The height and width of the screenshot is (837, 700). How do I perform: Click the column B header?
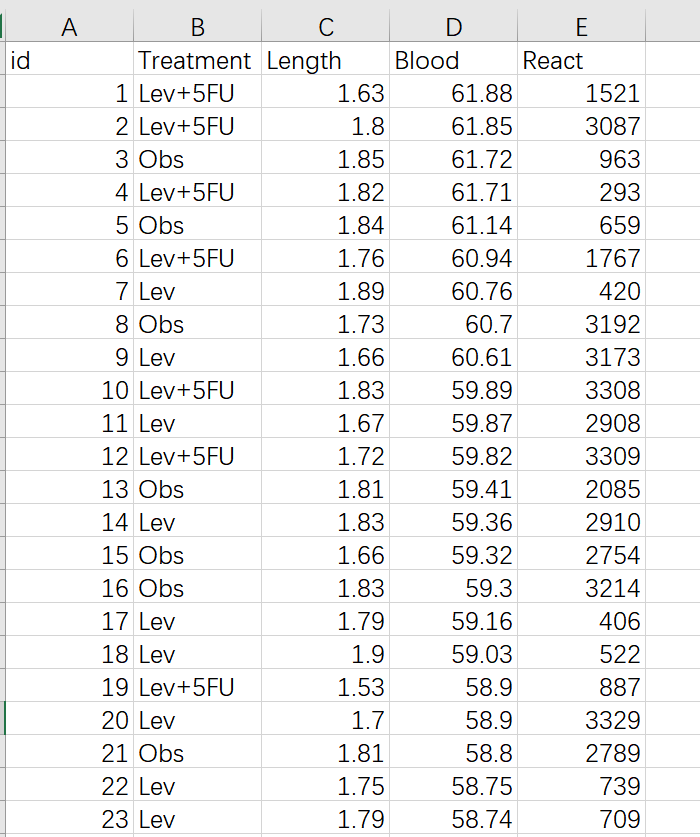197,27
